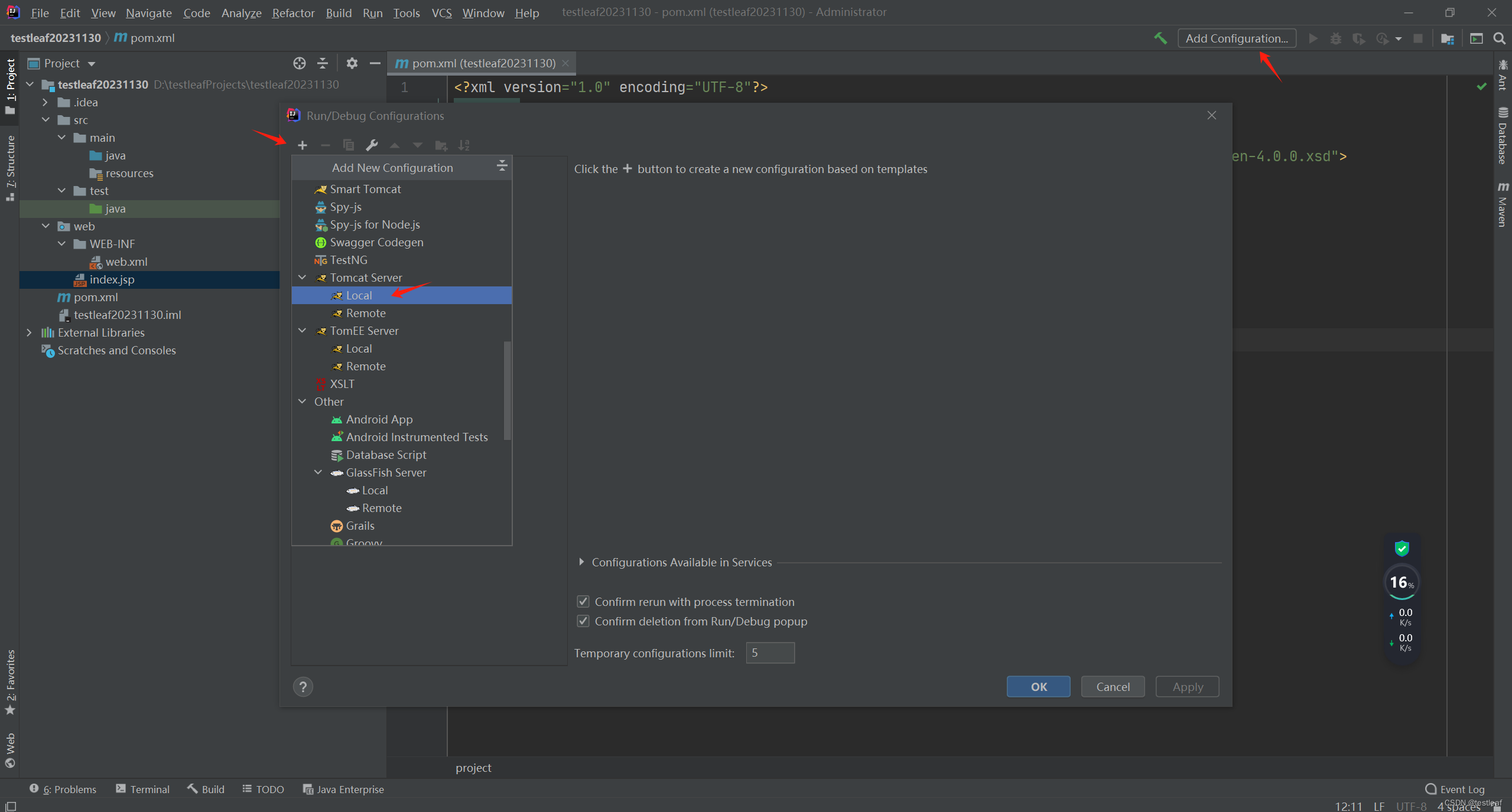Click the Temporary configurations limit field
Image resolution: width=1512 pixels, height=812 pixels.
coord(769,653)
